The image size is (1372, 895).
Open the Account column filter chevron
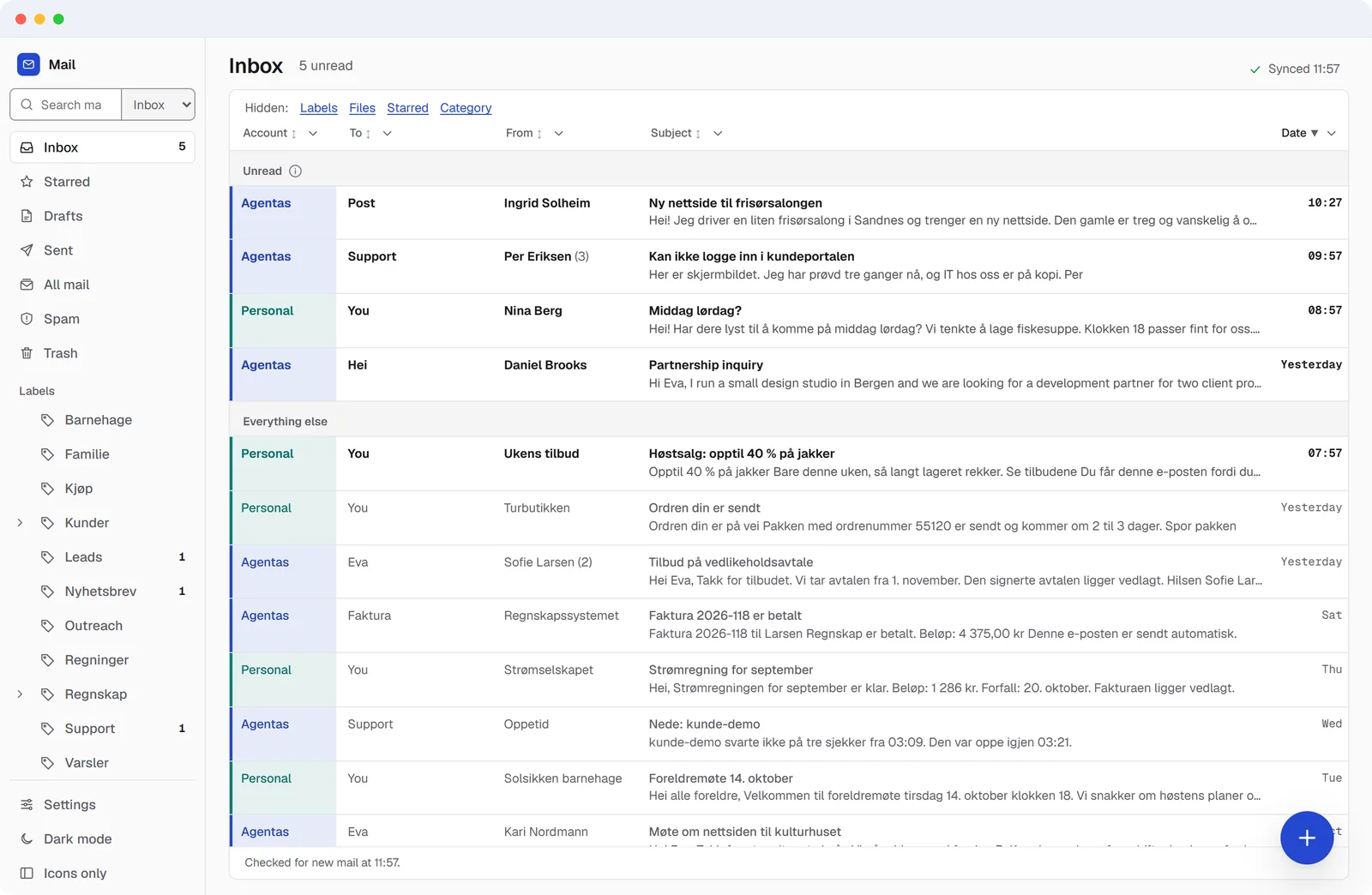[313, 134]
